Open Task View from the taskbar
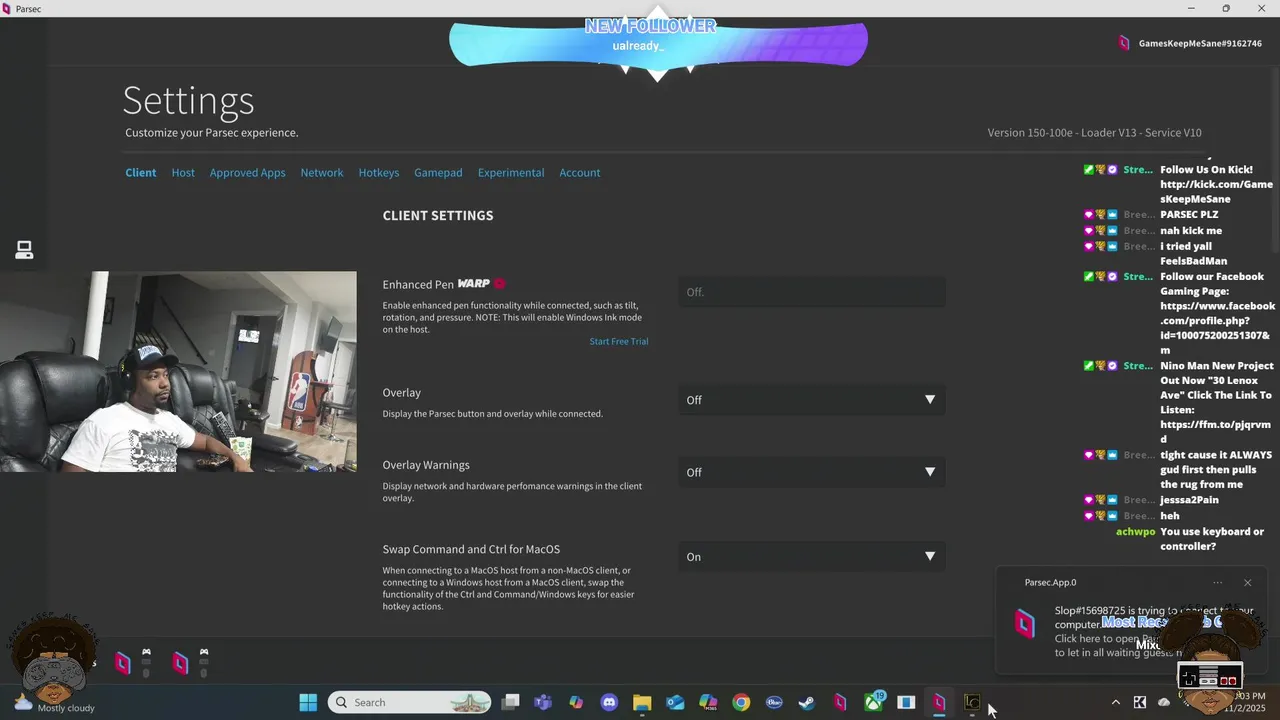 (x=510, y=702)
